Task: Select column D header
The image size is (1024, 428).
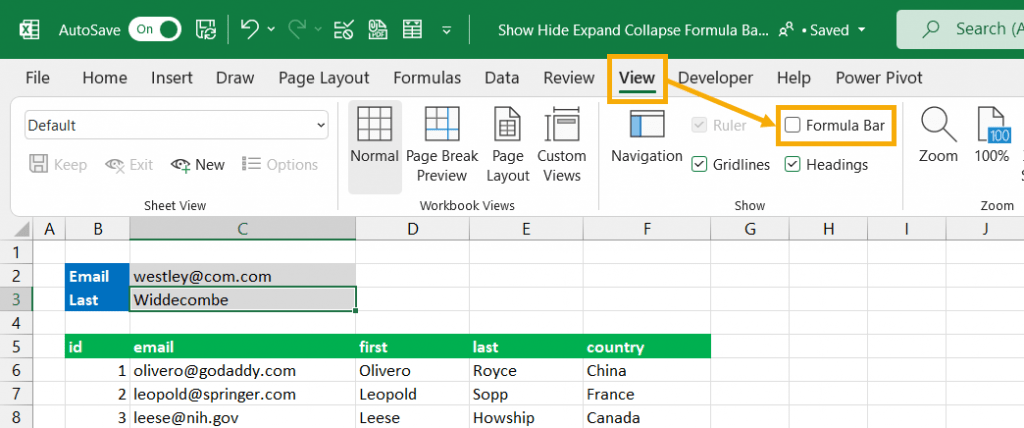Action: point(412,230)
